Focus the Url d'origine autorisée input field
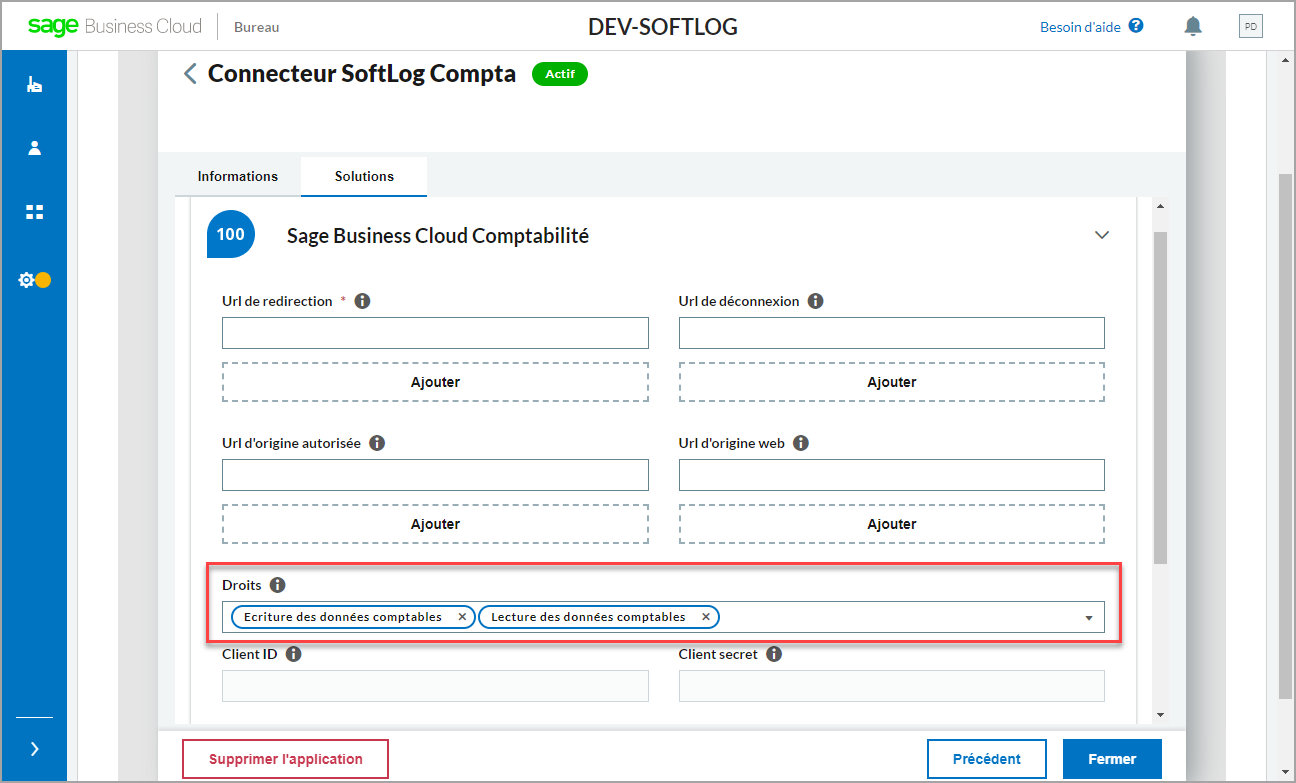 (435, 475)
